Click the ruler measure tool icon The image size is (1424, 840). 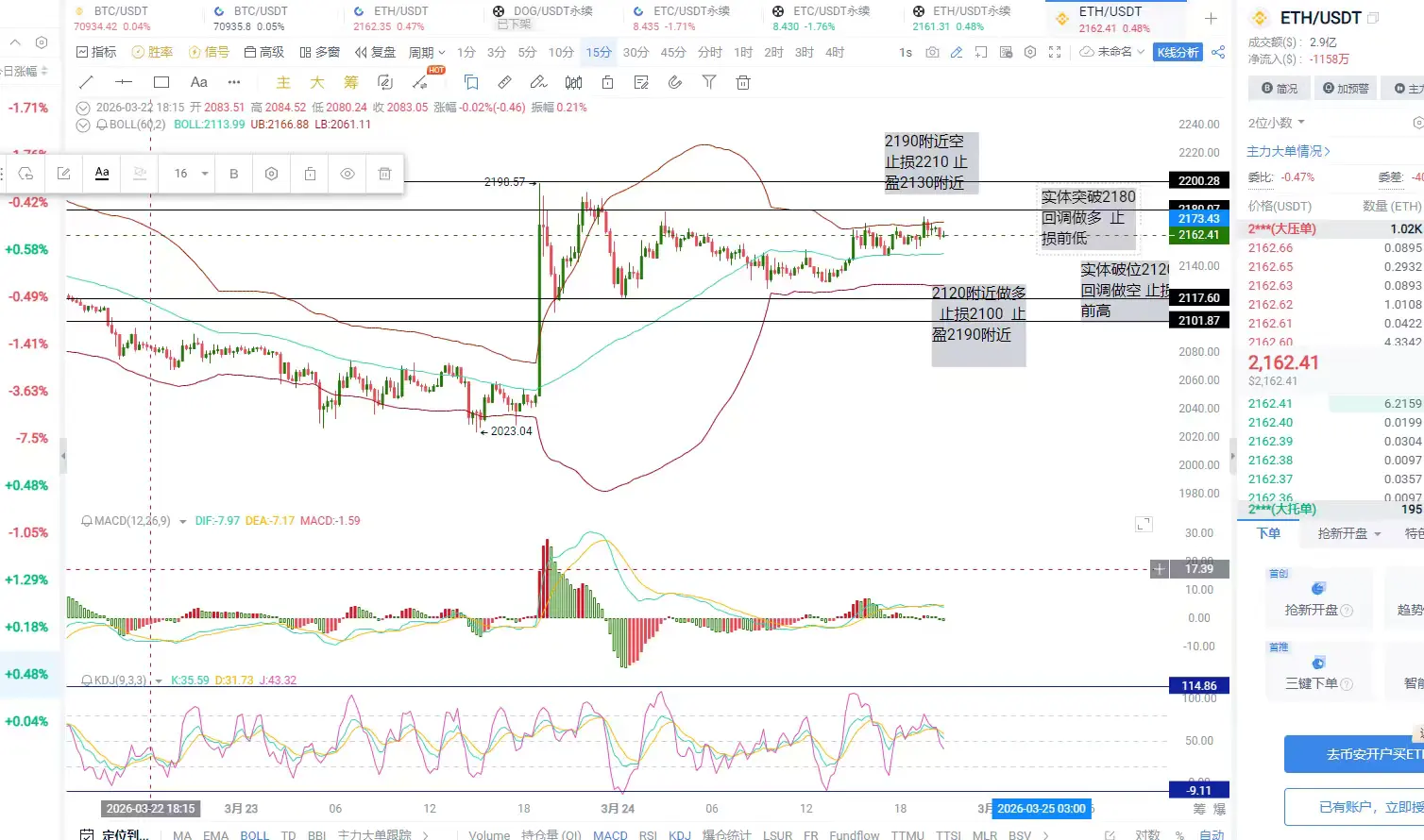click(505, 82)
